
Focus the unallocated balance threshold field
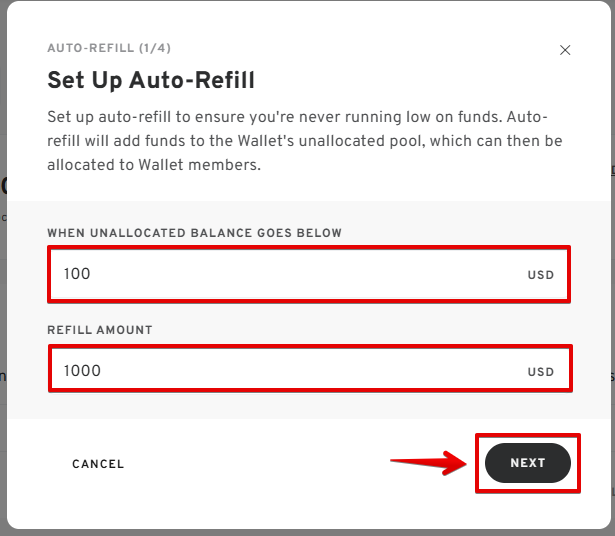coord(309,274)
